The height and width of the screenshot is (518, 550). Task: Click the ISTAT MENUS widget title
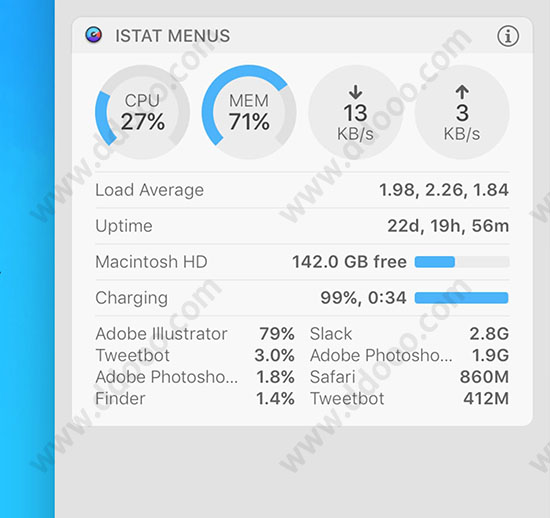click(173, 36)
